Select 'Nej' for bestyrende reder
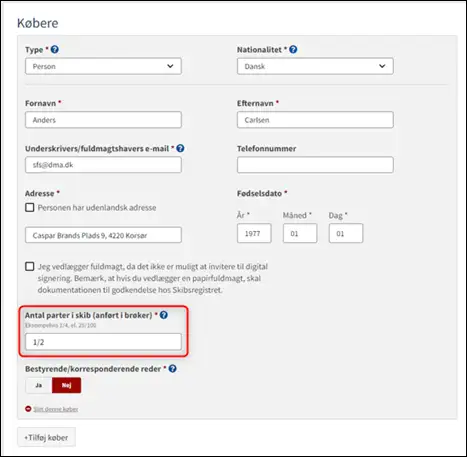 click(x=66, y=385)
